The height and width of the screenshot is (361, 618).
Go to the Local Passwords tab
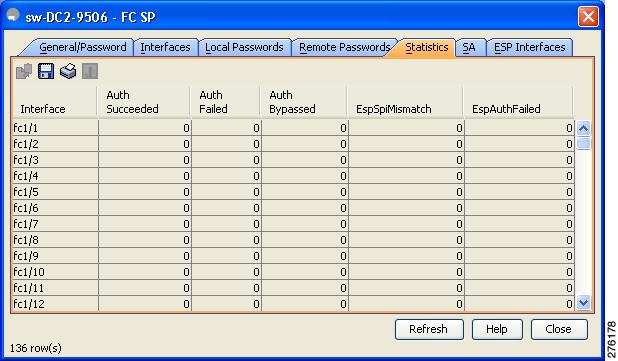click(x=244, y=47)
